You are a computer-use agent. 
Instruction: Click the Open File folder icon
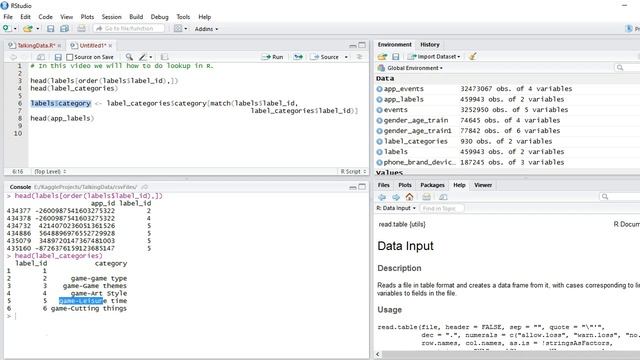pos(28,29)
